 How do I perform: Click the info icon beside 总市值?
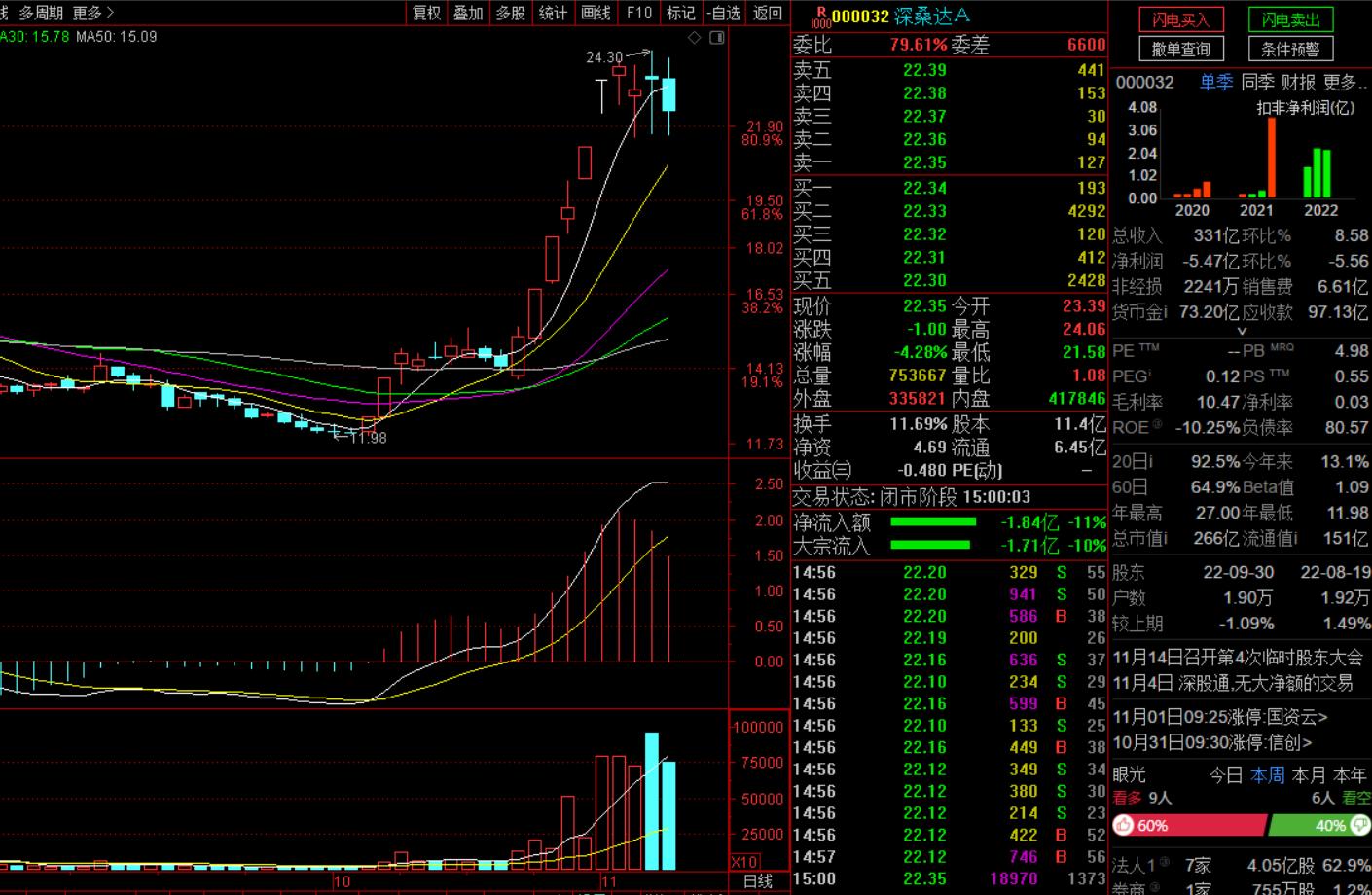point(1165,538)
